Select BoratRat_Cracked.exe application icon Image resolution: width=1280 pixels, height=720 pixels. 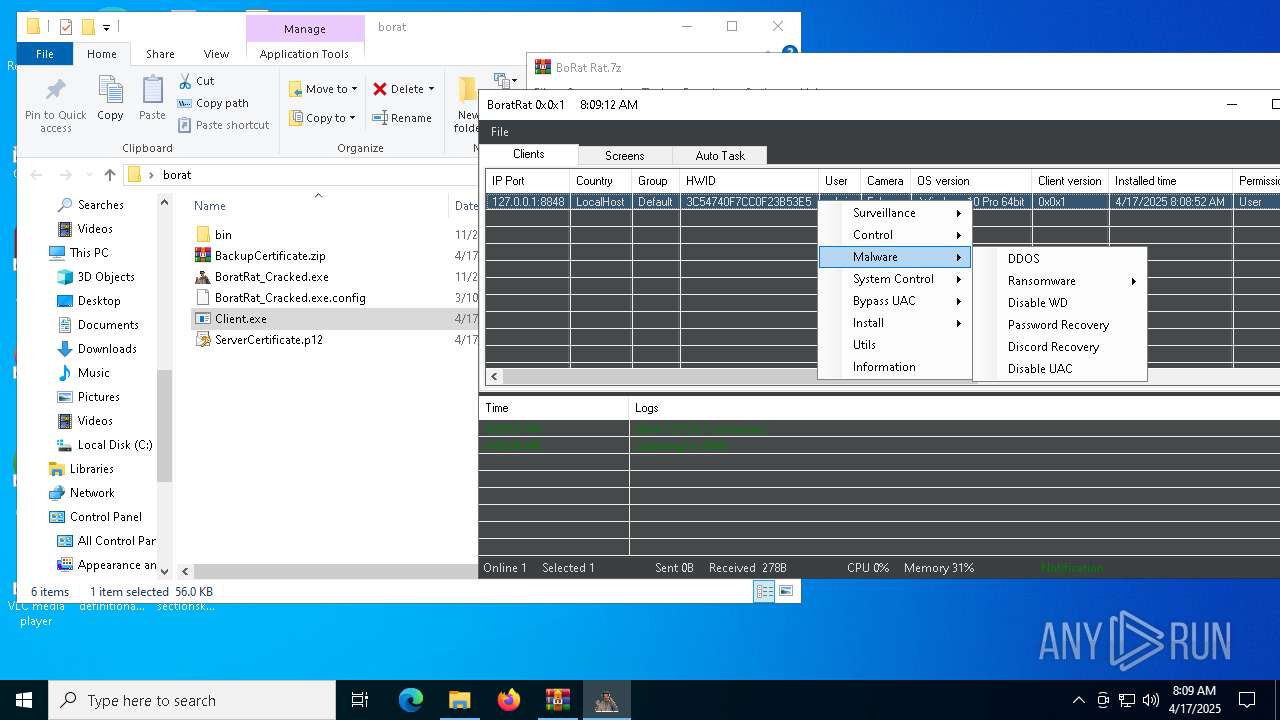[x=203, y=277]
